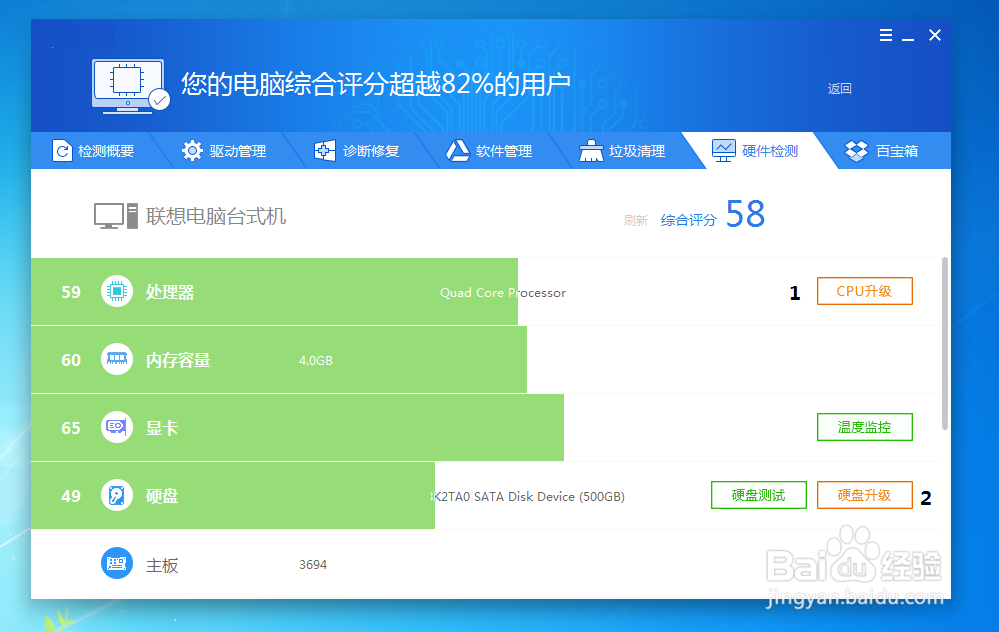Image resolution: width=999 pixels, height=632 pixels.
Task: Click the 硬盘 score 49
Action: (71, 496)
